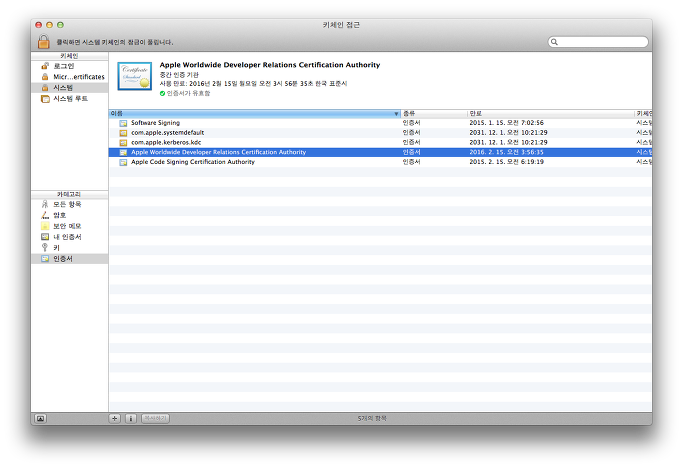This screenshot has height=468, width=683.
Task: Click expiry date 2015. 1. 15. 오전 7:02:56
Action: [x=506, y=123]
